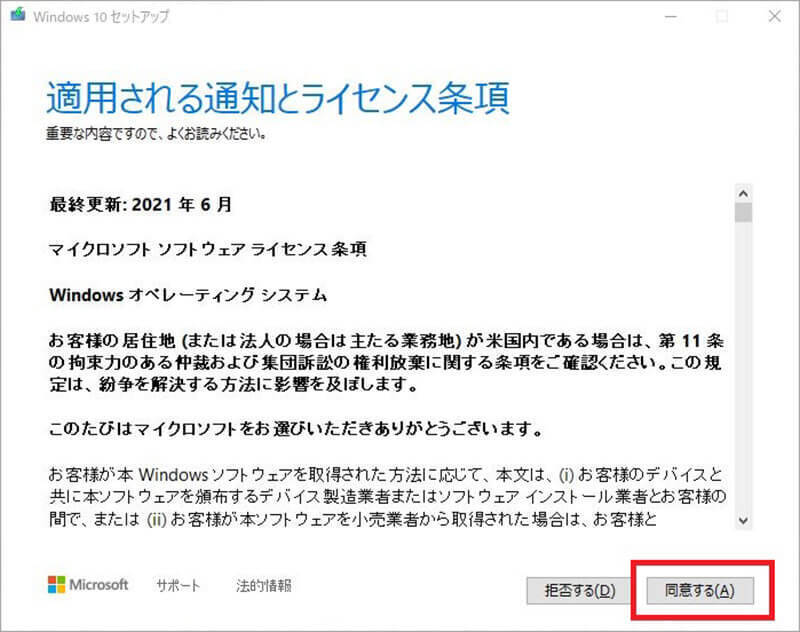
Task: Click the 重要な内容ですので subtitle text
Action: [156, 134]
